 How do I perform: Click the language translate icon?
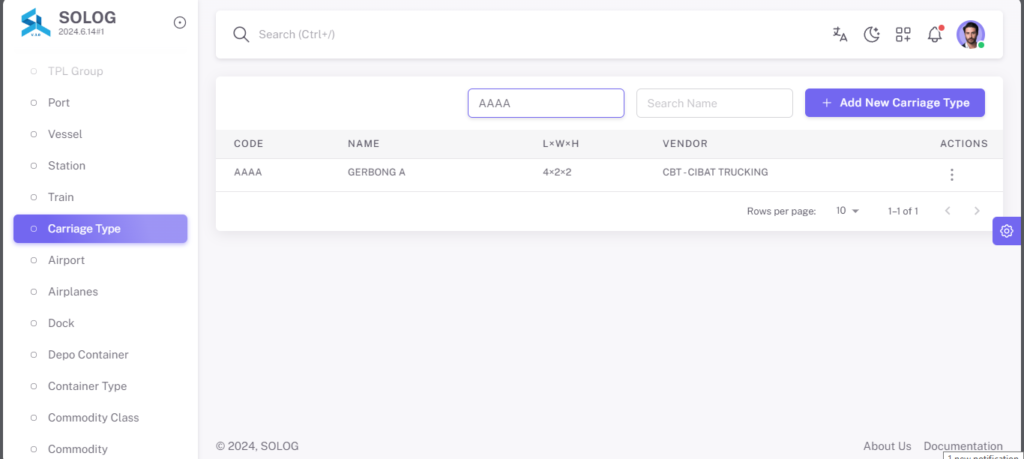(x=840, y=35)
